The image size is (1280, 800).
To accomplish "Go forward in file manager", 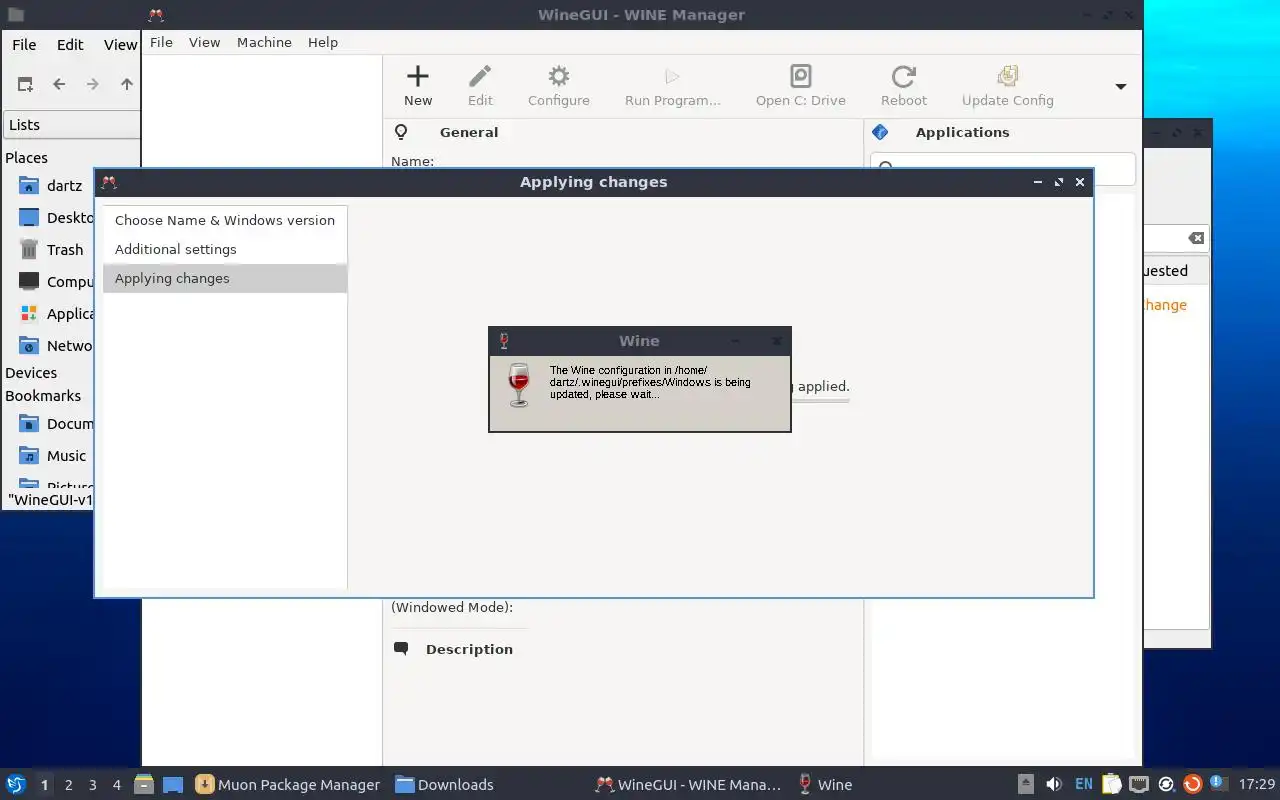I will [93, 84].
